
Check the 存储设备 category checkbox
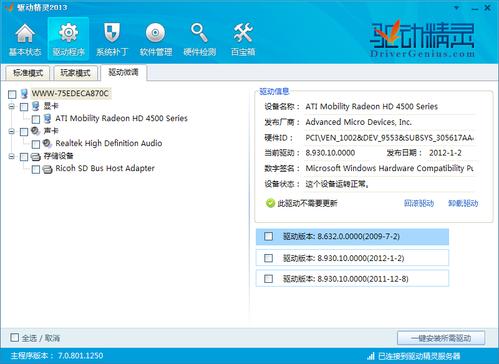pyautogui.click(x=24, y=157)
